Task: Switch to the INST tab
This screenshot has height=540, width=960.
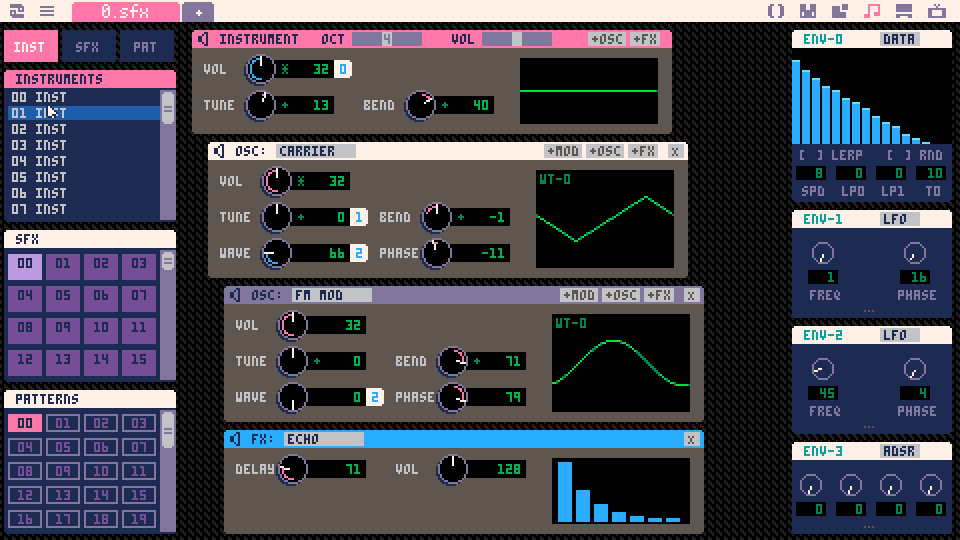Action: (x=31, y=47)
